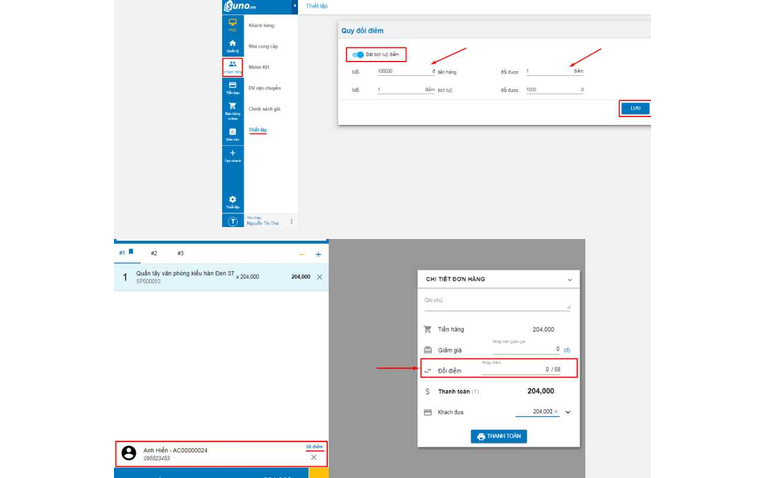
Task: Add new order tab with plus icon
Action: [x=319, y=255]
